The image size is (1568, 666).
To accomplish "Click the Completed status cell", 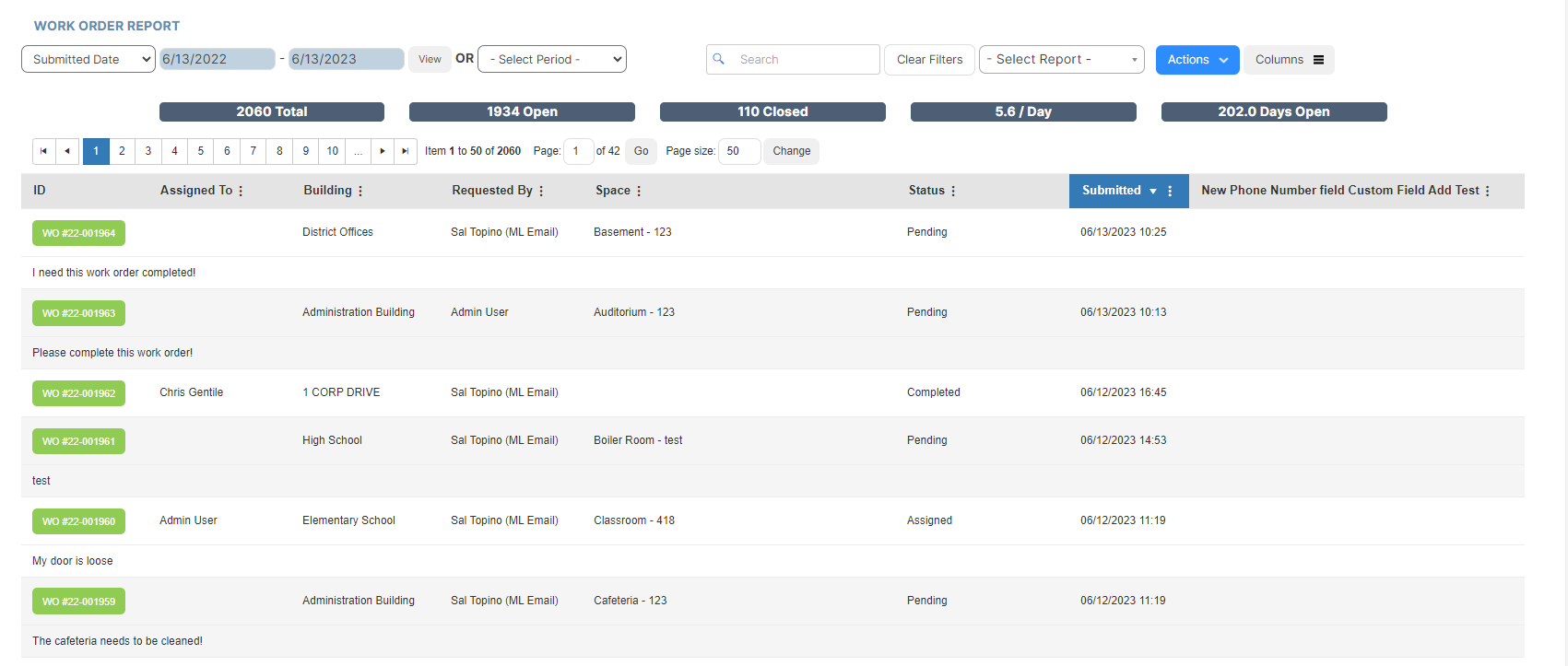I will 934,392.
